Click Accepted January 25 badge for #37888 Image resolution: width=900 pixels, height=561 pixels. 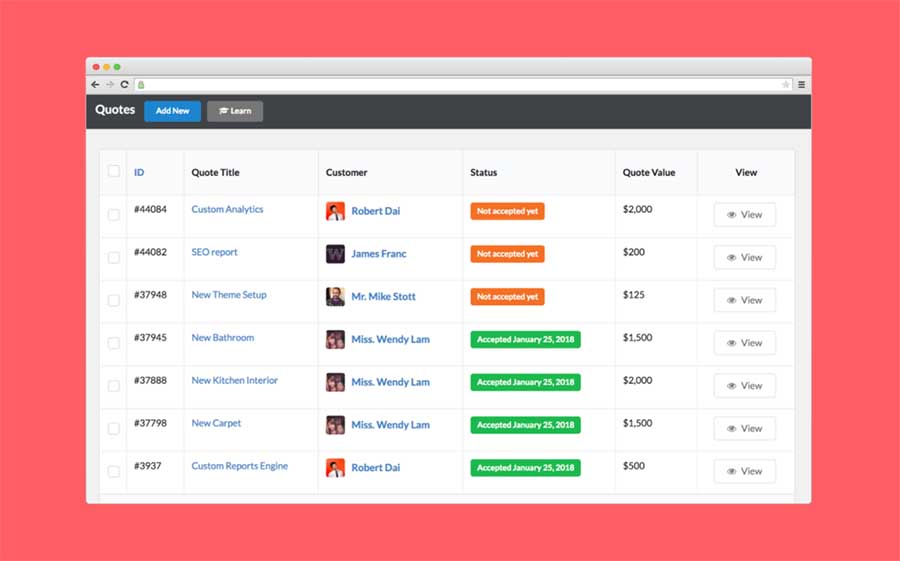pos(525,382)
